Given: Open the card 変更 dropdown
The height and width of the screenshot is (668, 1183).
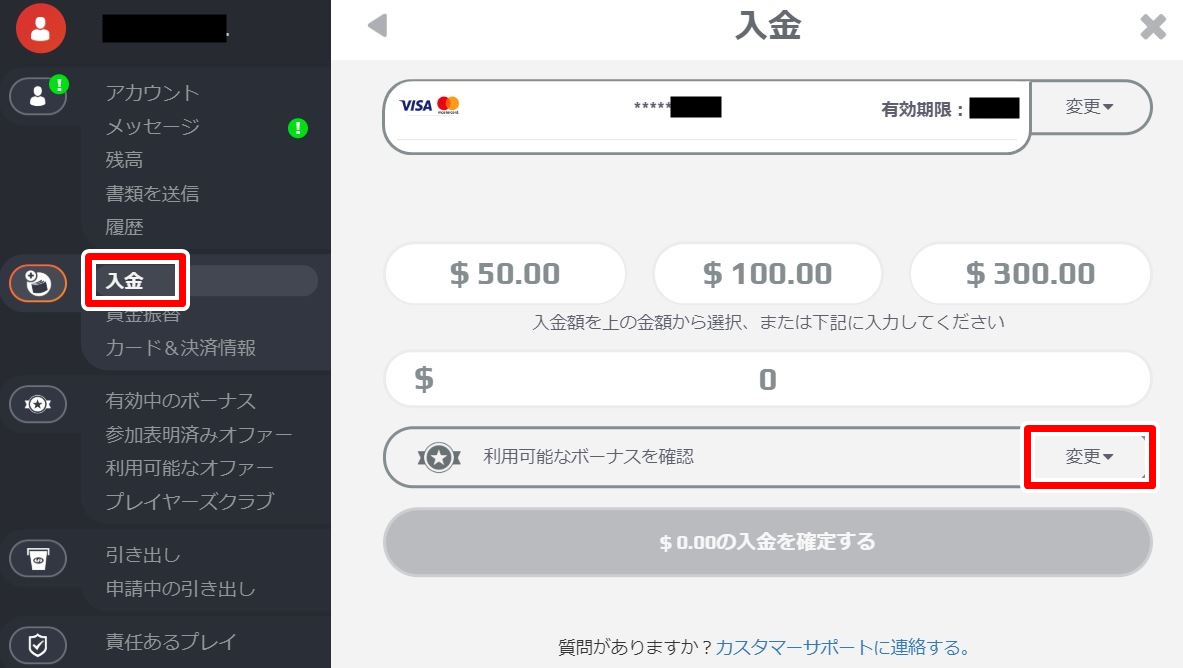Looking at the screenshot, I should click(1089, 106).
